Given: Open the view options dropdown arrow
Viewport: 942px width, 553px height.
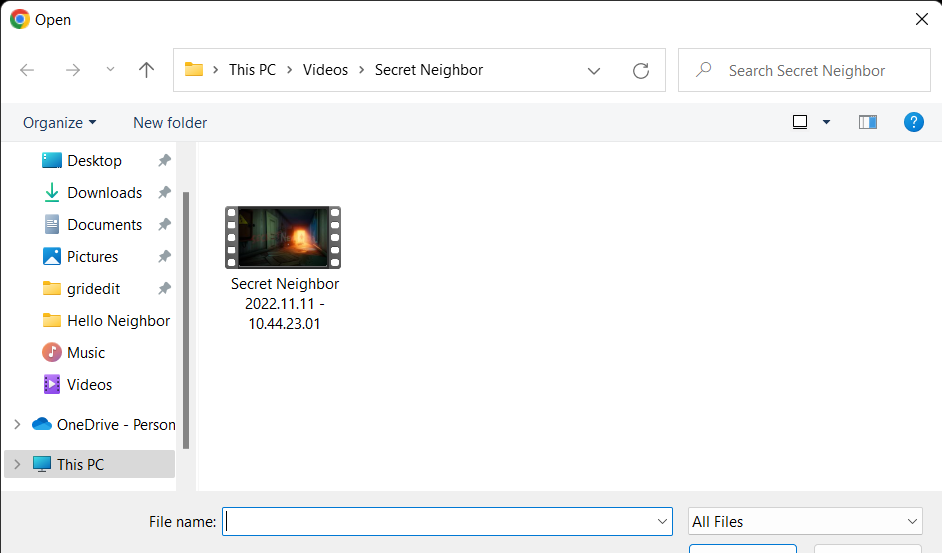Looking at the screenshot, I should 826,122.
